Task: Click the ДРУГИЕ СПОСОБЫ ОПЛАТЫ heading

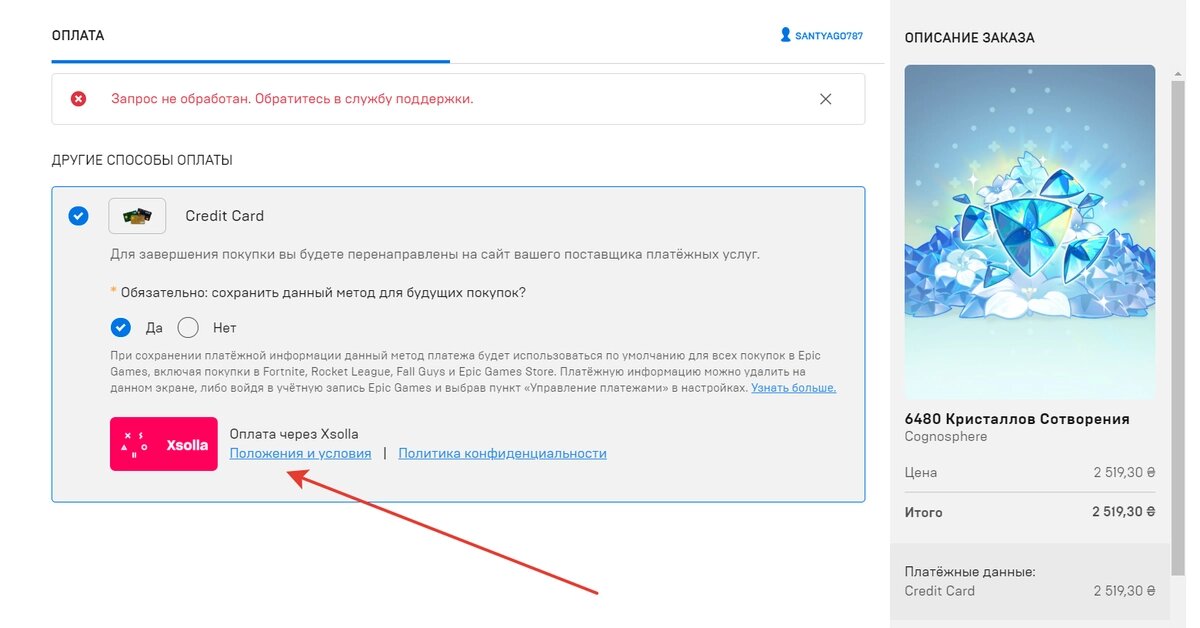Action: pyautogui.click(x=142, y=160)
